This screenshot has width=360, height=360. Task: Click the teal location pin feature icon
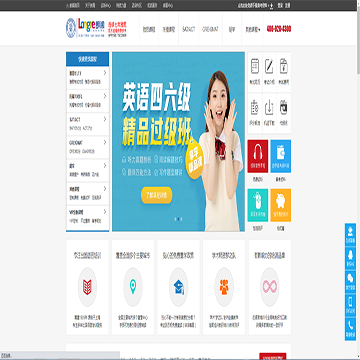(133, 287)
